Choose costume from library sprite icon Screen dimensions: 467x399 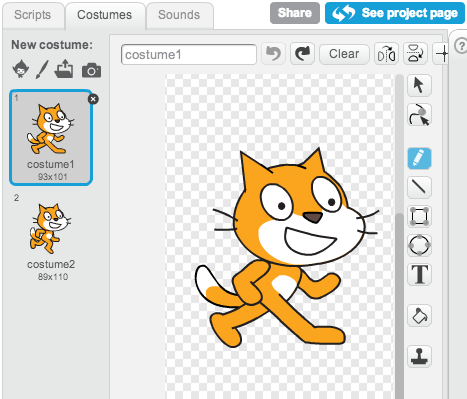tap(21, 69)
